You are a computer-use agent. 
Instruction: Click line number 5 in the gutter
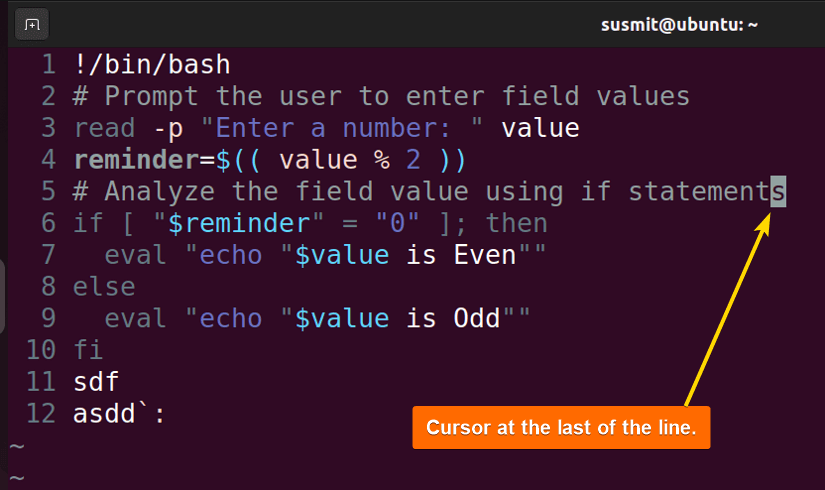pos(48,191)
